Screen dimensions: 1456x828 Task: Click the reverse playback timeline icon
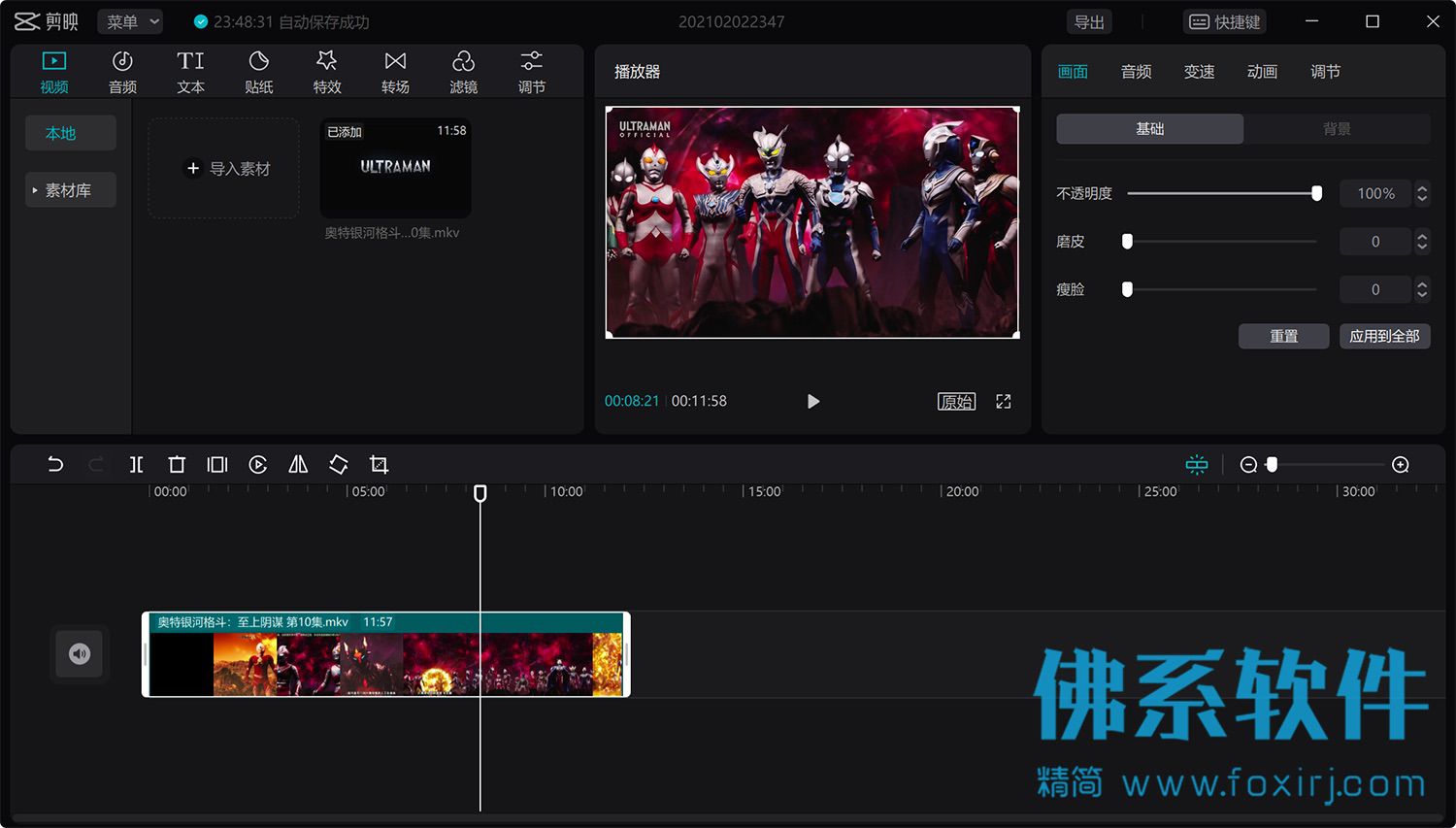[257, 465]
